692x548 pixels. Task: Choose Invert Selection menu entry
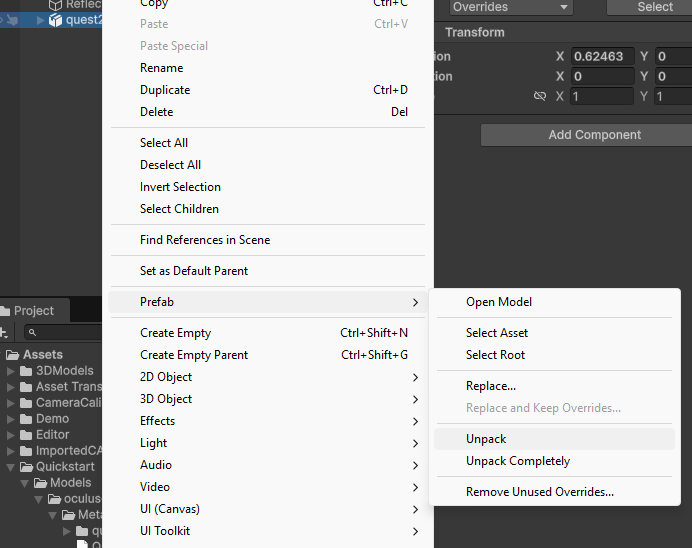tap(268, 187)
